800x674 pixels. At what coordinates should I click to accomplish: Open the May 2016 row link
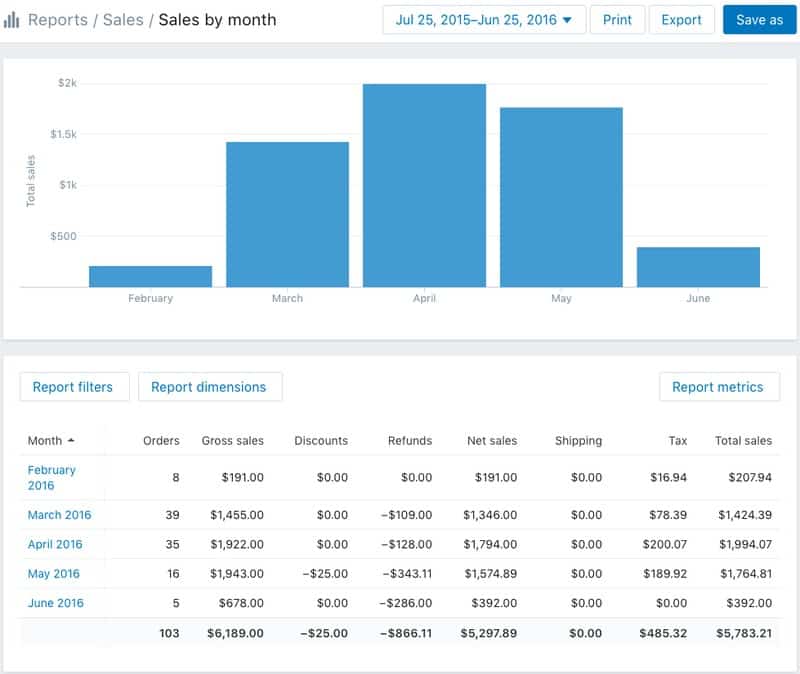tap(54, 574)
